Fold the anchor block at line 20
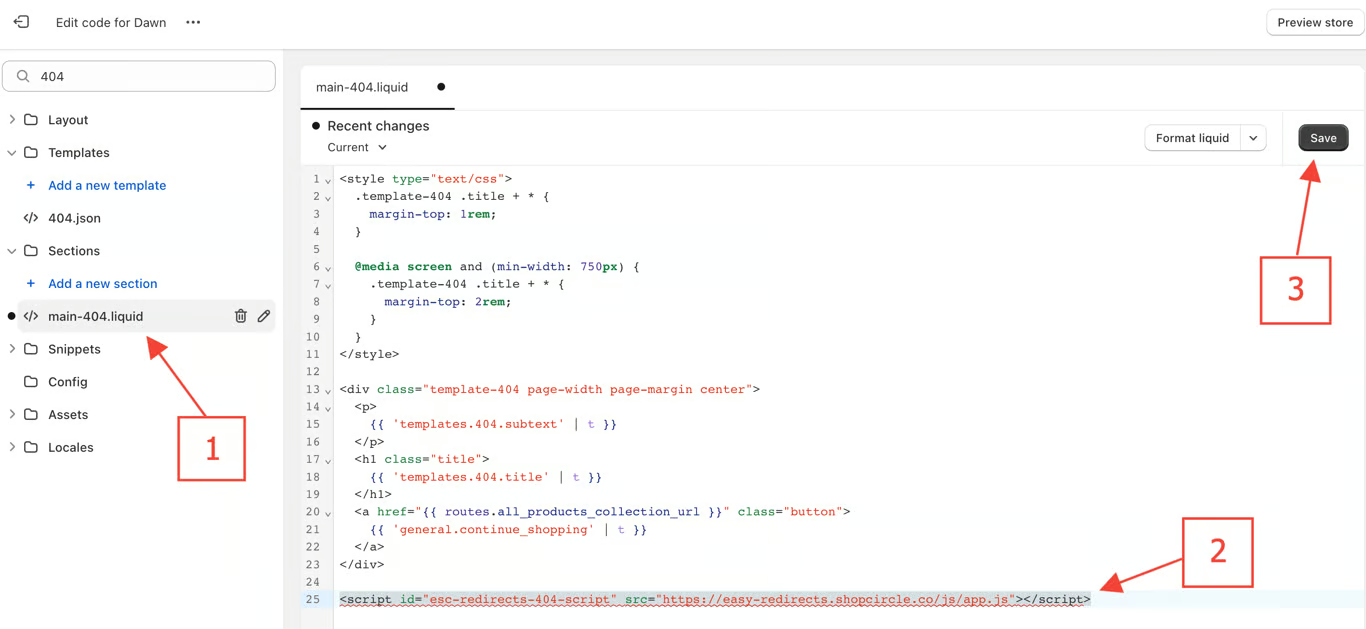Image resolution: width=1366 pixels, height=629 pixels. click(328, 514)
